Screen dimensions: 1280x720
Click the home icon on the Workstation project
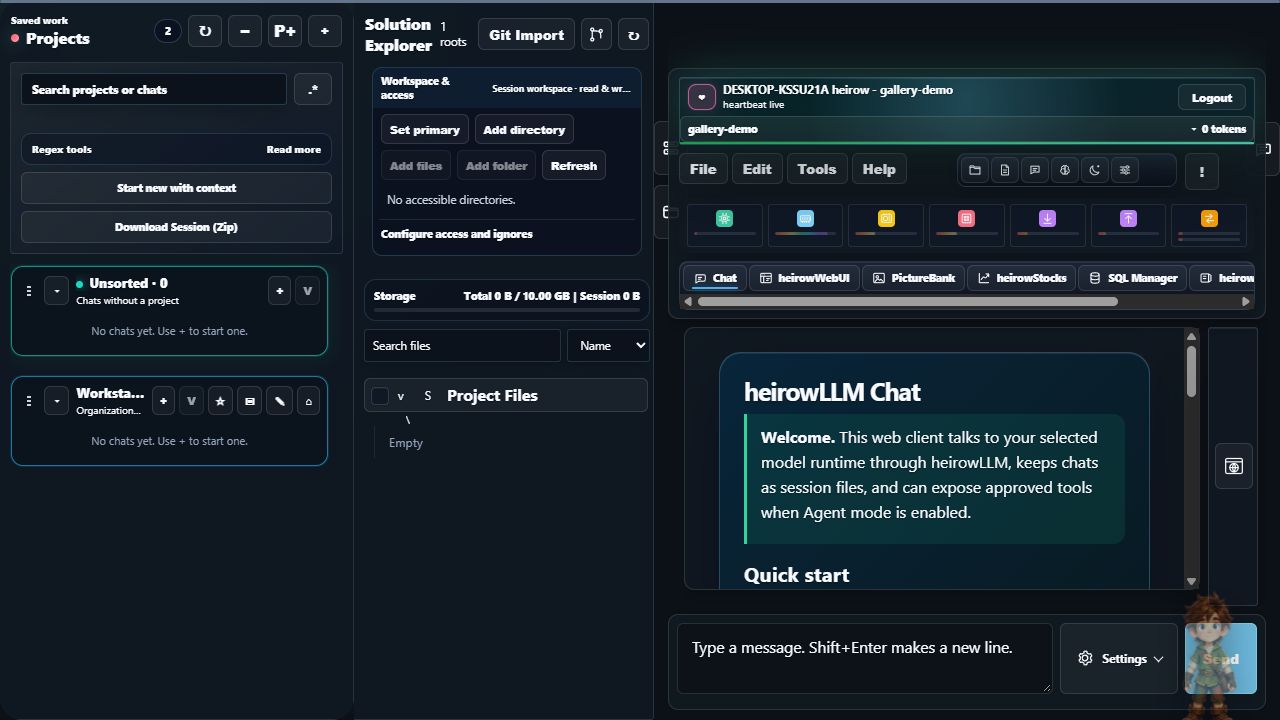tap(309, 401)
